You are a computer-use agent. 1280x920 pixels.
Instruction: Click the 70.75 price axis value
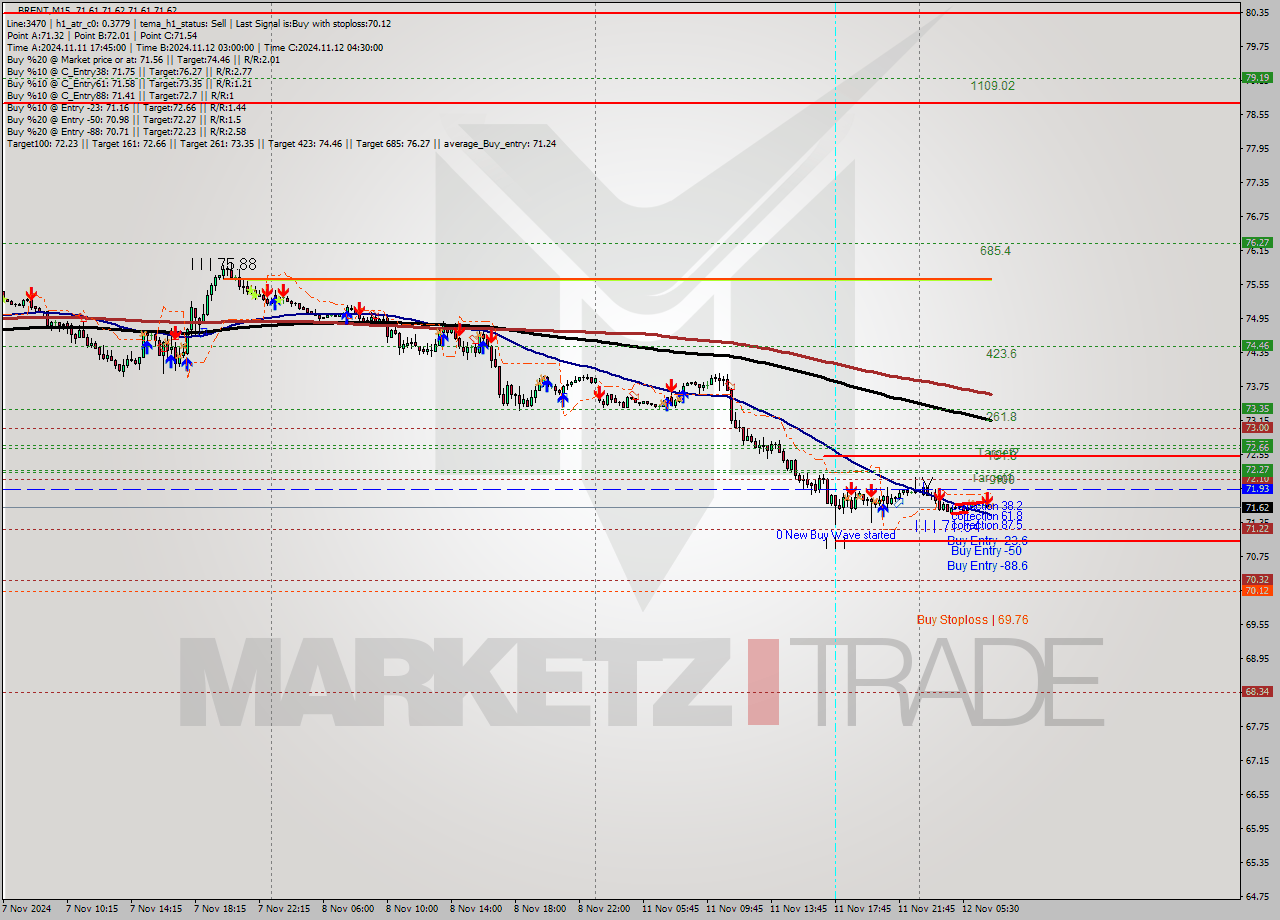1257,556
